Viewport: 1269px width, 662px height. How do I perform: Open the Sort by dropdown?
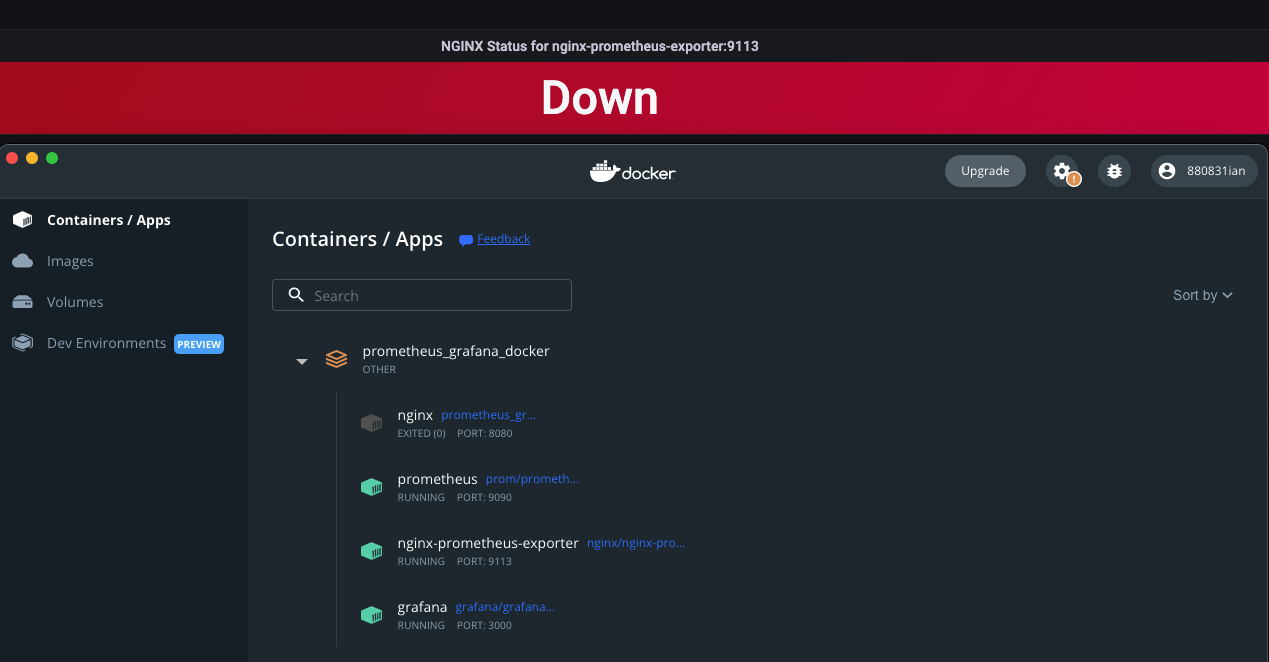click(1203, 295)
